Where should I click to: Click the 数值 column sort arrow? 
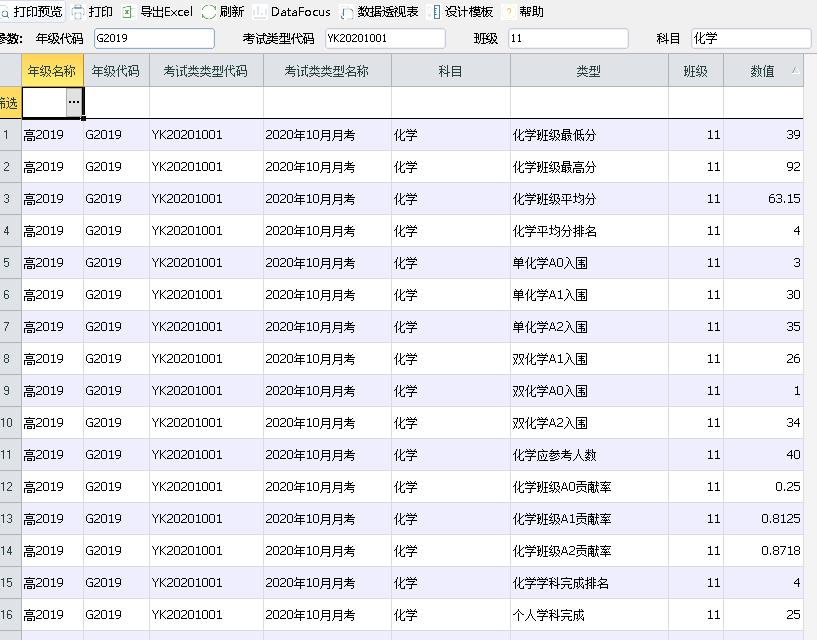[795, 70]
